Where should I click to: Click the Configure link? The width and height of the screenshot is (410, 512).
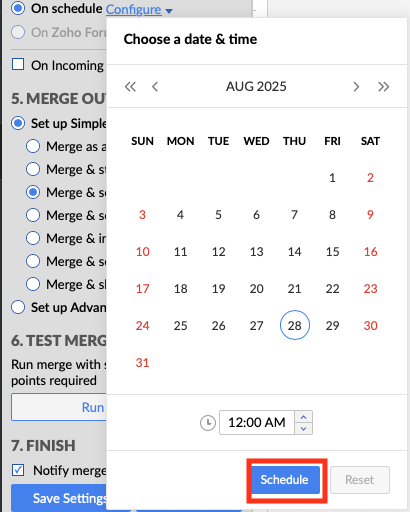pyautogui.click(x=134, y=9)
